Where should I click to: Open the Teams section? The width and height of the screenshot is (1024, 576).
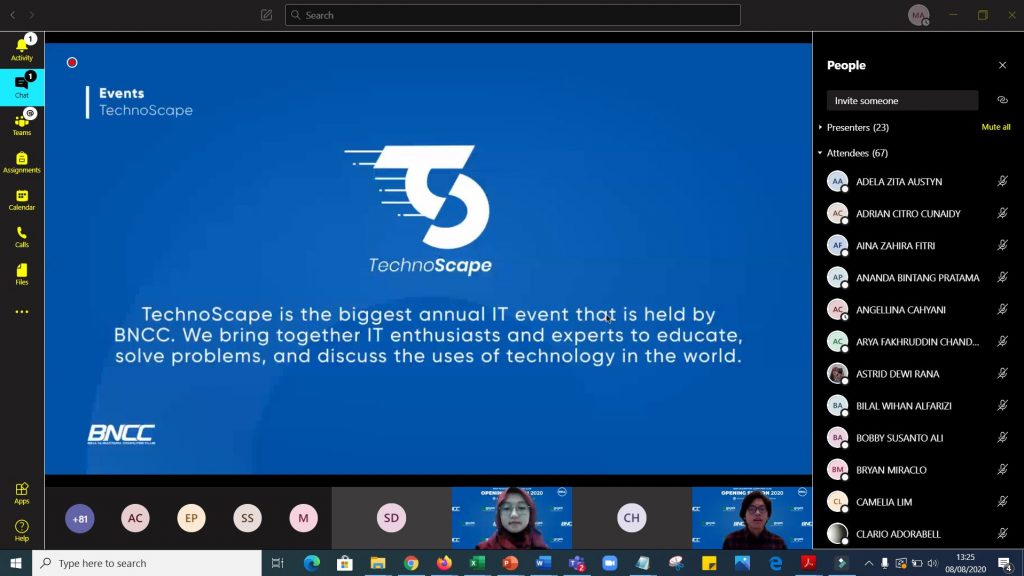pos(22,124)
